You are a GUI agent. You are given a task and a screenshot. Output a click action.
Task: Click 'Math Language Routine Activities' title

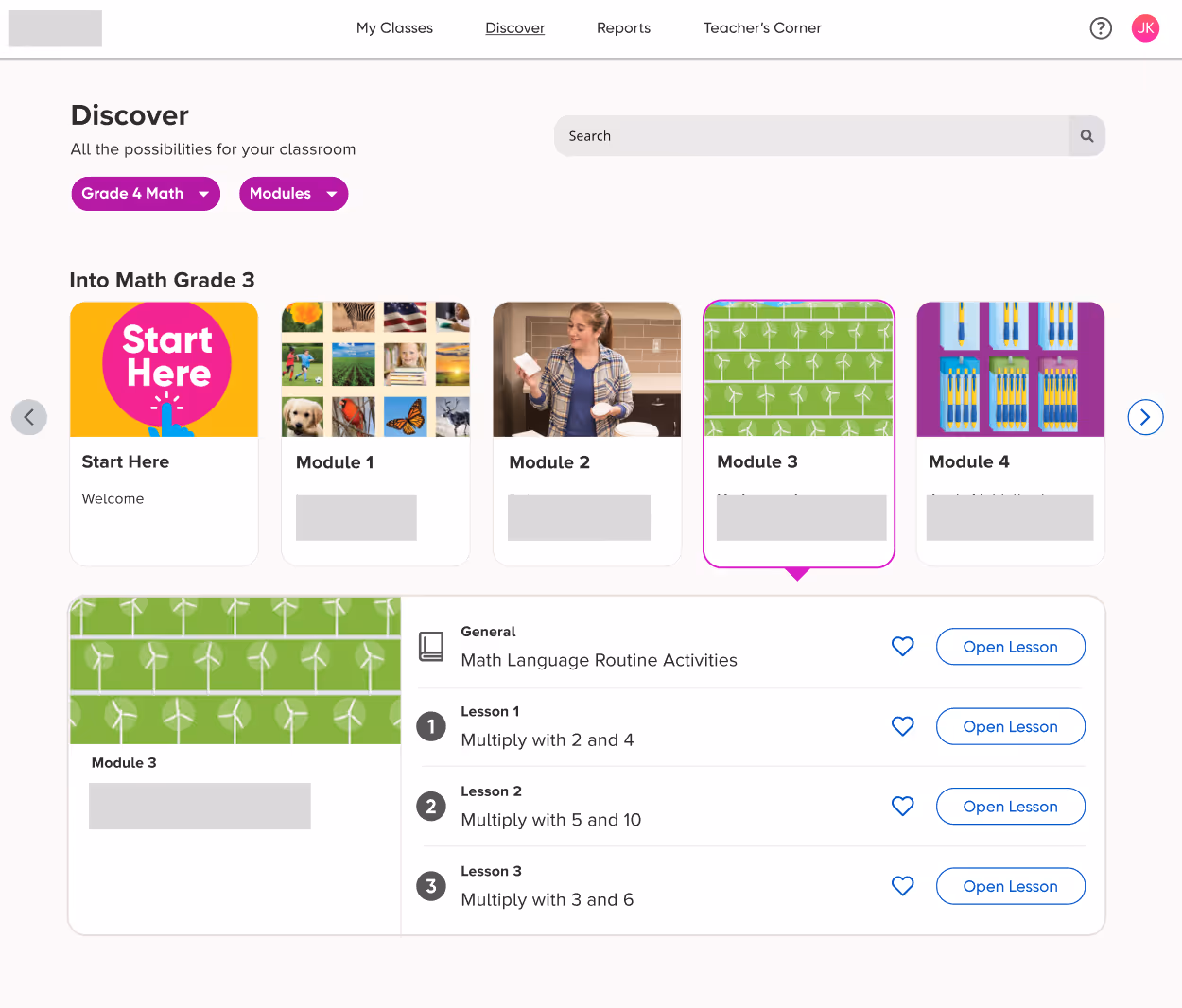[600, 660]
